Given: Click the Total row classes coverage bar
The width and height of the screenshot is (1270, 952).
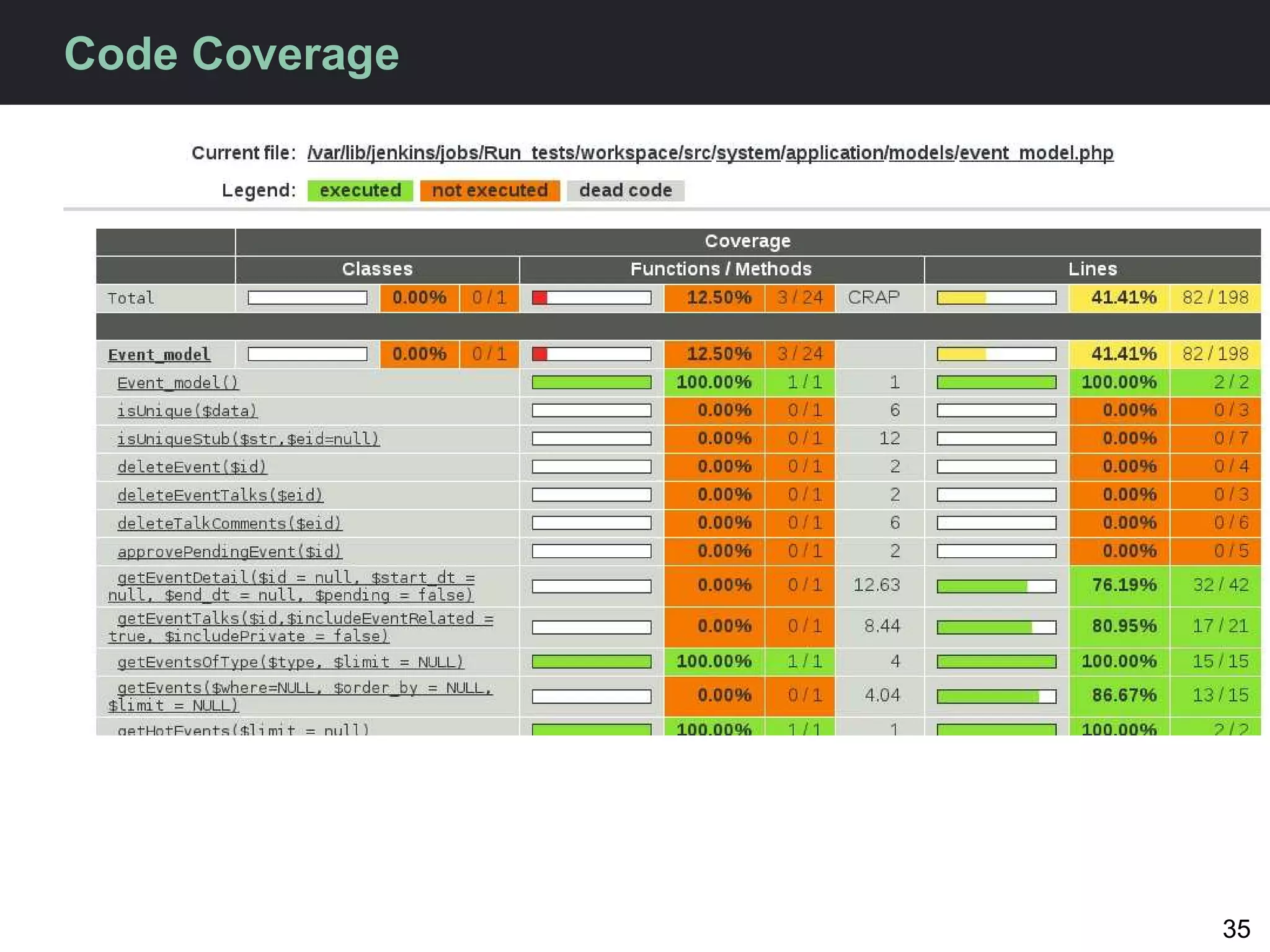Looking at the screenshot, I should 308,298.
